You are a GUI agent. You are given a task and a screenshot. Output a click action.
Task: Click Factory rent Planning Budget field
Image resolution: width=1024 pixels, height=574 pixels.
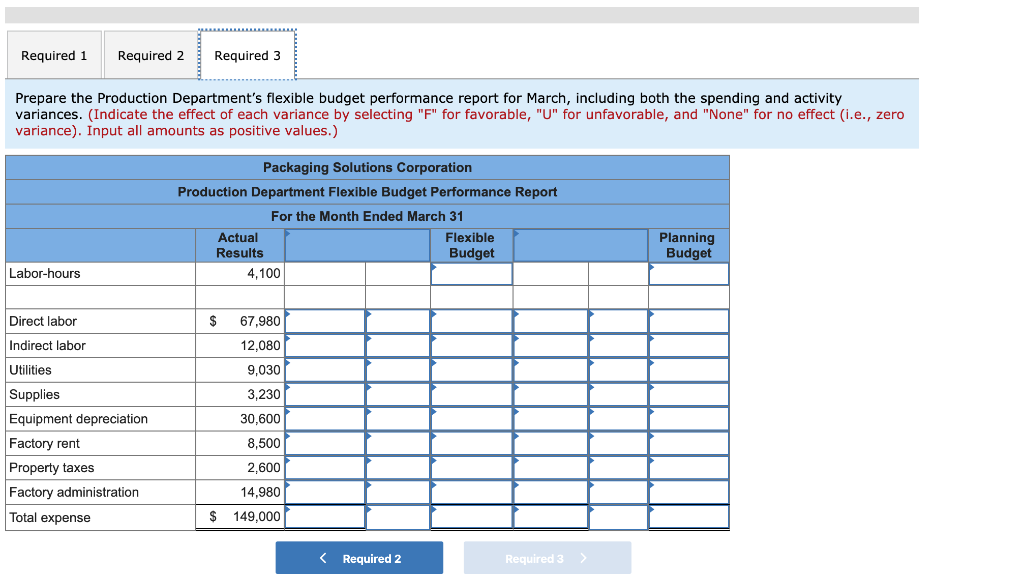click(x=689, y=443)
